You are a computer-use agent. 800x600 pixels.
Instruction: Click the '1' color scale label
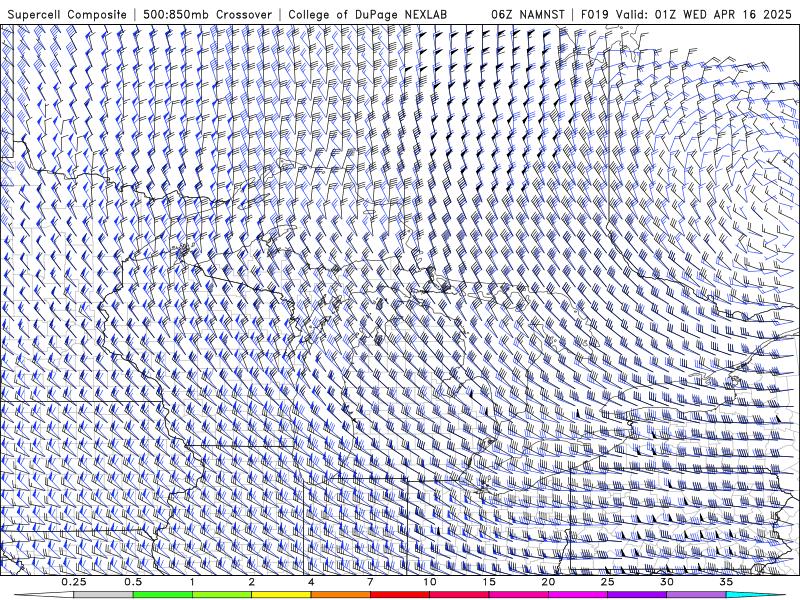coord(192,582)
